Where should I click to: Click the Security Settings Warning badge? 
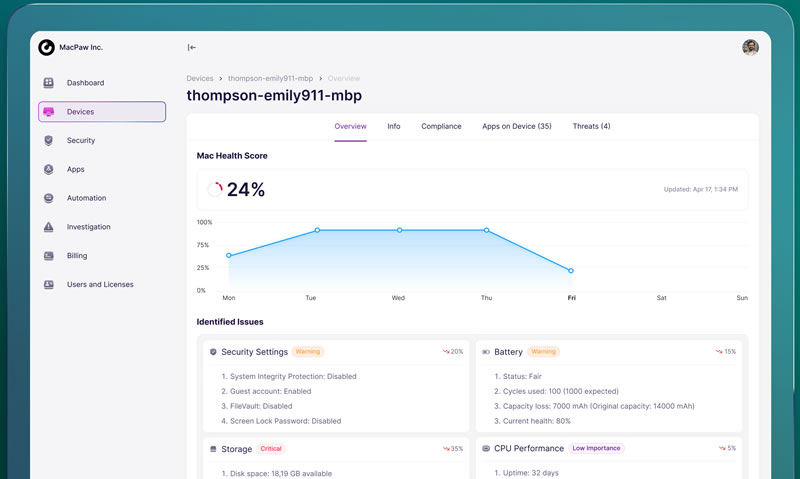[308, 351]
